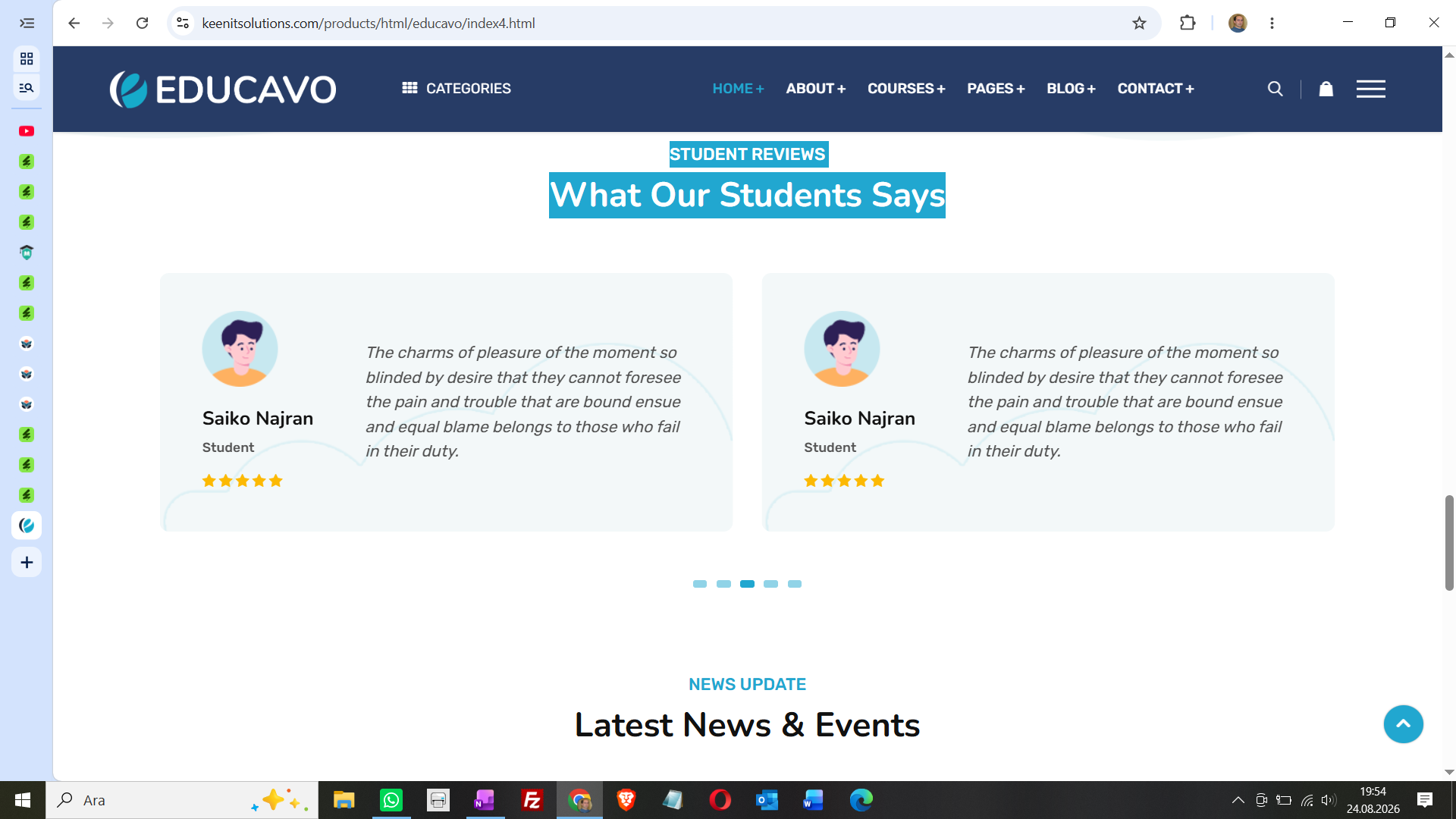Click the right card Saiko Najran avatar

842,349
